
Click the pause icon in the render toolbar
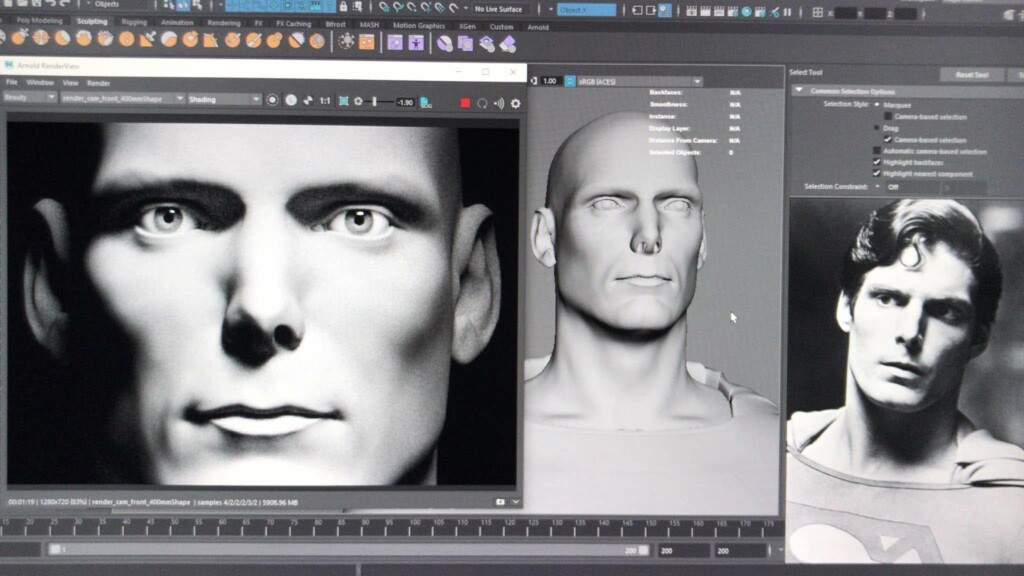click(x=787, y=12)
